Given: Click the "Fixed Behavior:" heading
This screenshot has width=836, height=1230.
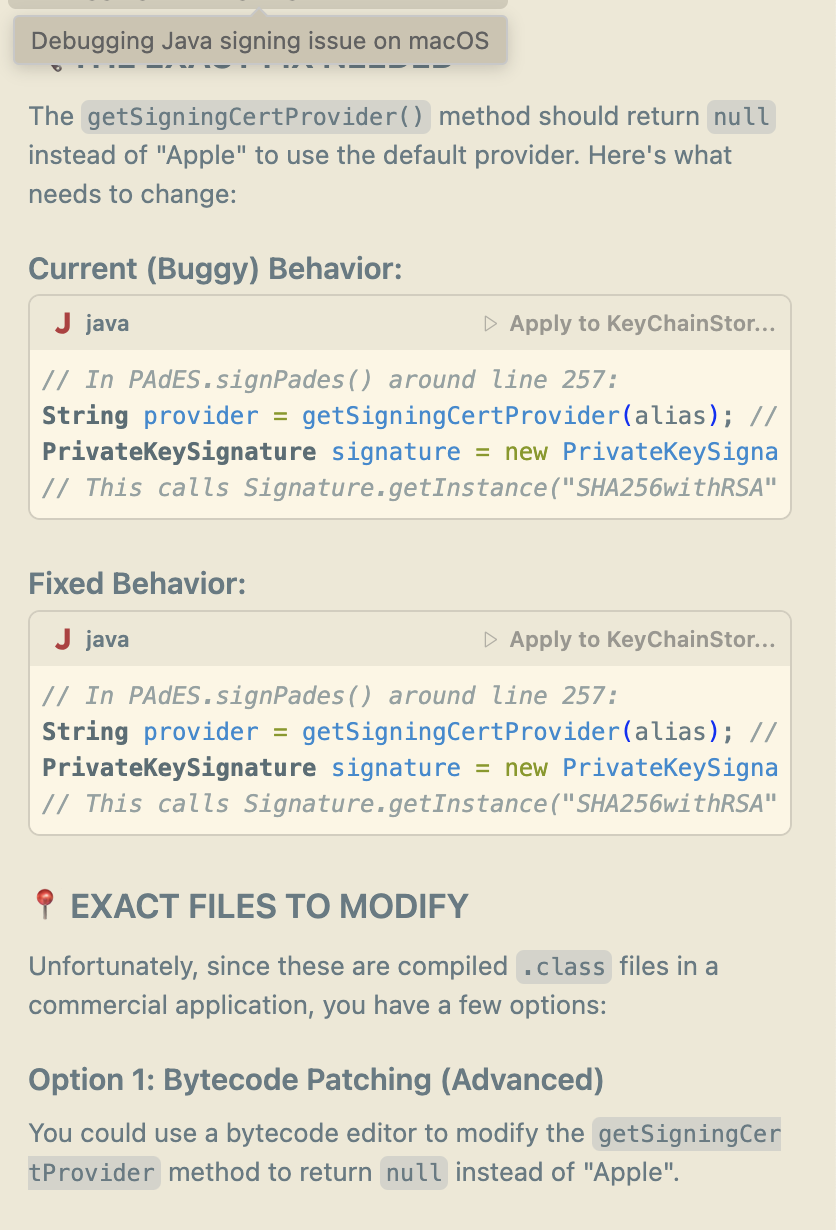Looking at the screenshot, I should click(x=137, y=584).
